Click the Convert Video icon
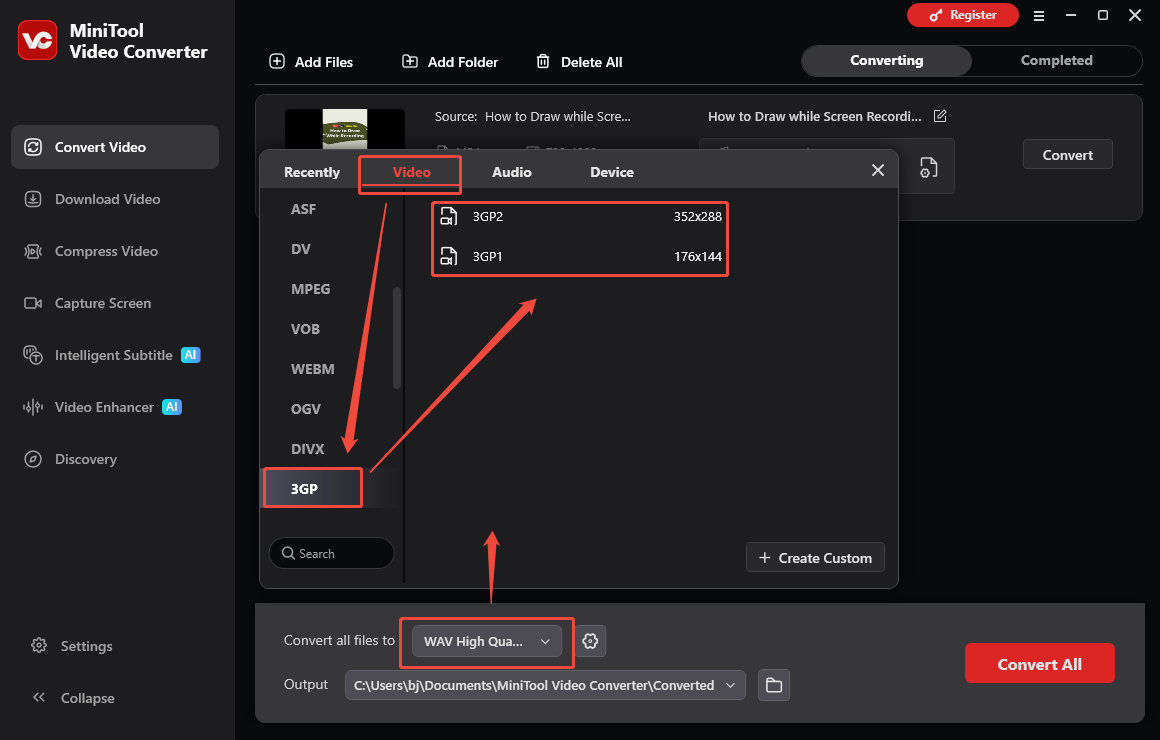 pos(33,147)
